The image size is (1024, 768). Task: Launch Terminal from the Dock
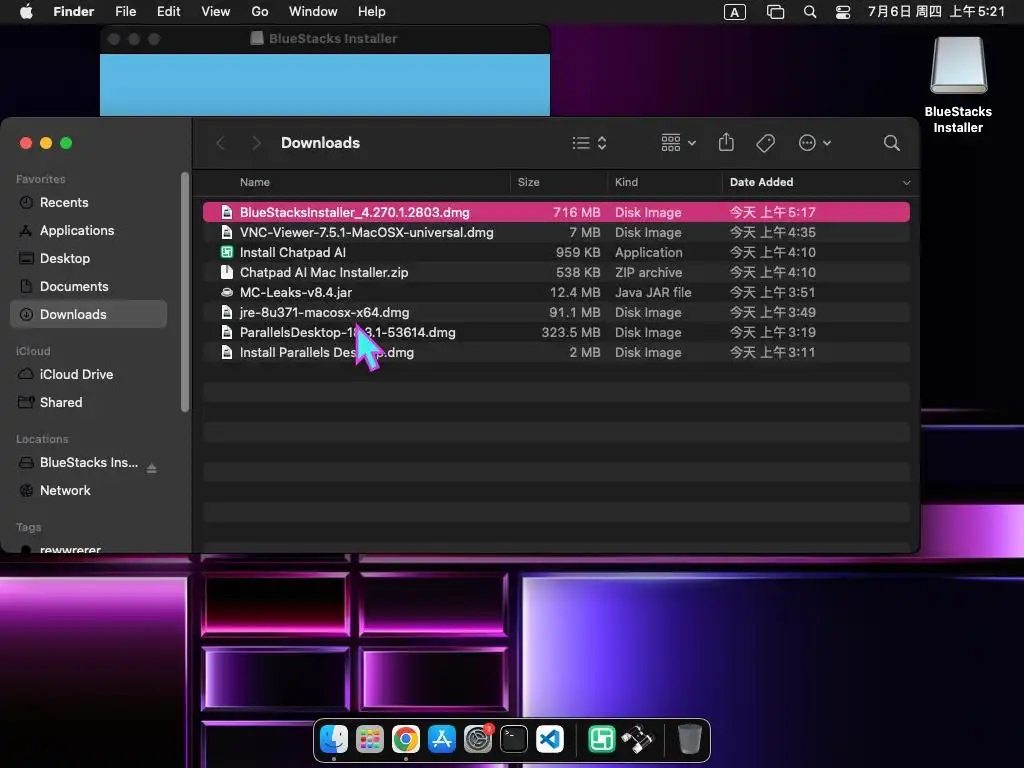514,739
